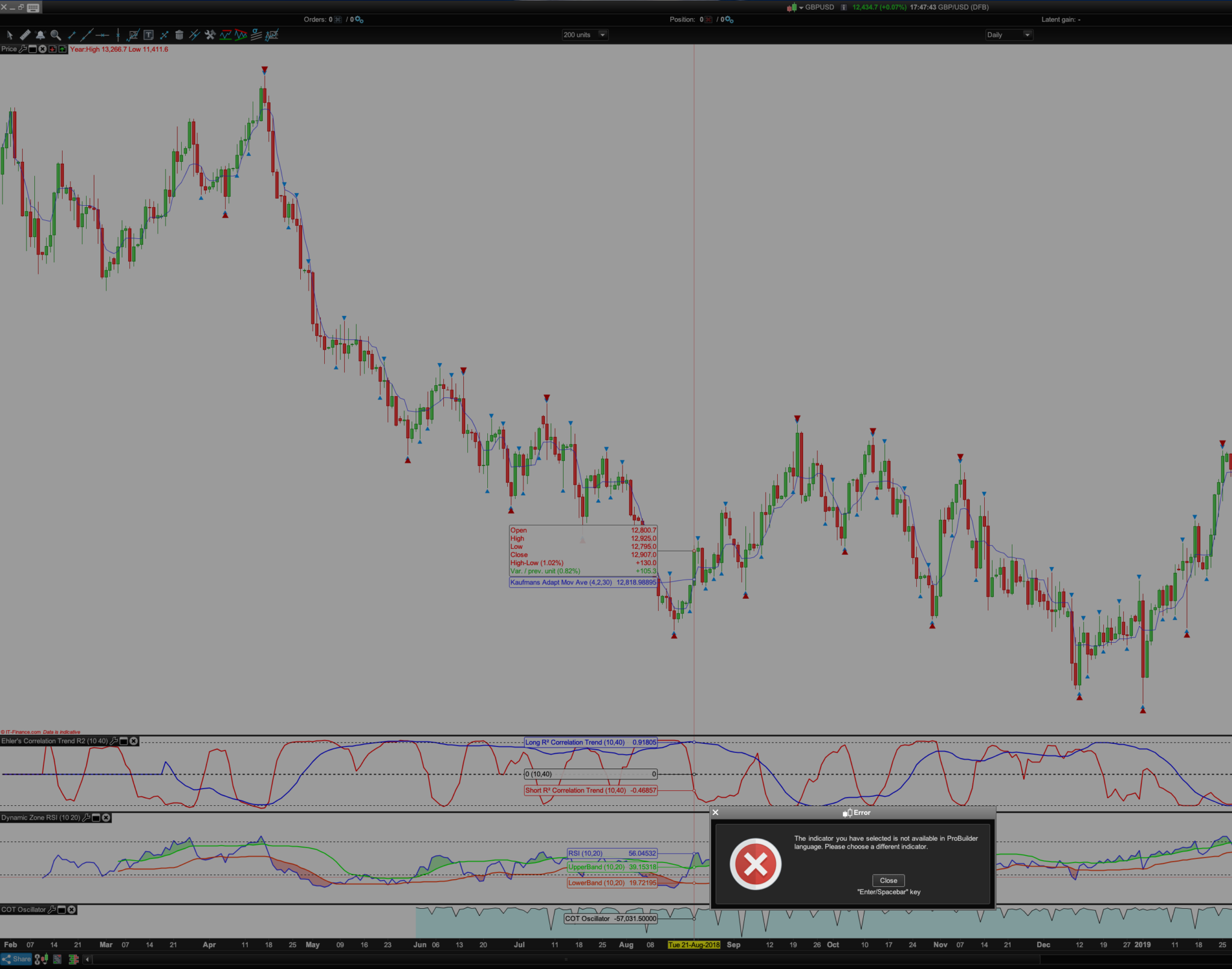Open the tools settings icon with crossed wrench and hammer

point(210,35)
